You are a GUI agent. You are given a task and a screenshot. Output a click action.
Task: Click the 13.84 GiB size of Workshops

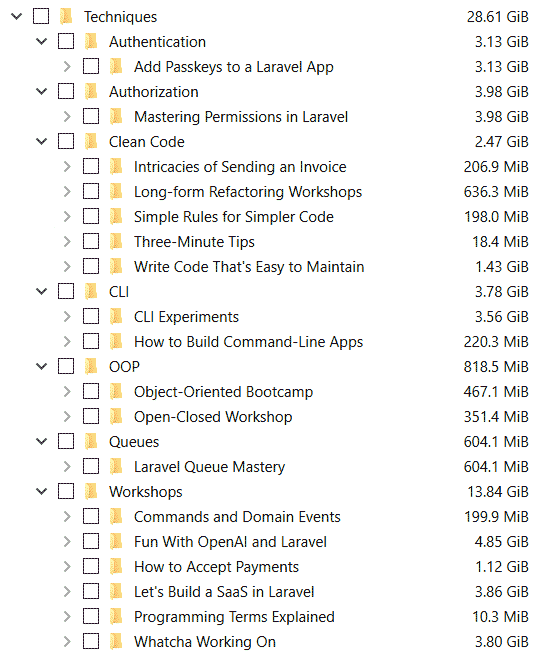(498, 492)
